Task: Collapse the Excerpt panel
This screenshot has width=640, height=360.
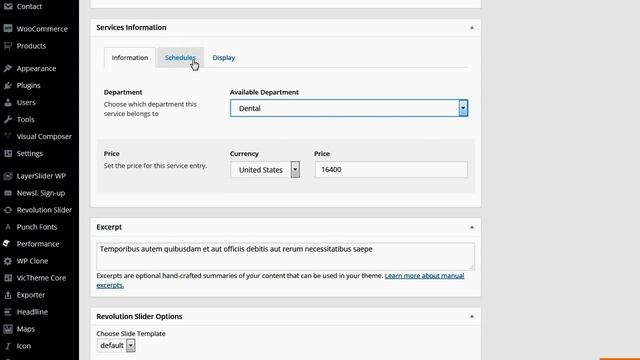Action: click(x=471, y=227)
